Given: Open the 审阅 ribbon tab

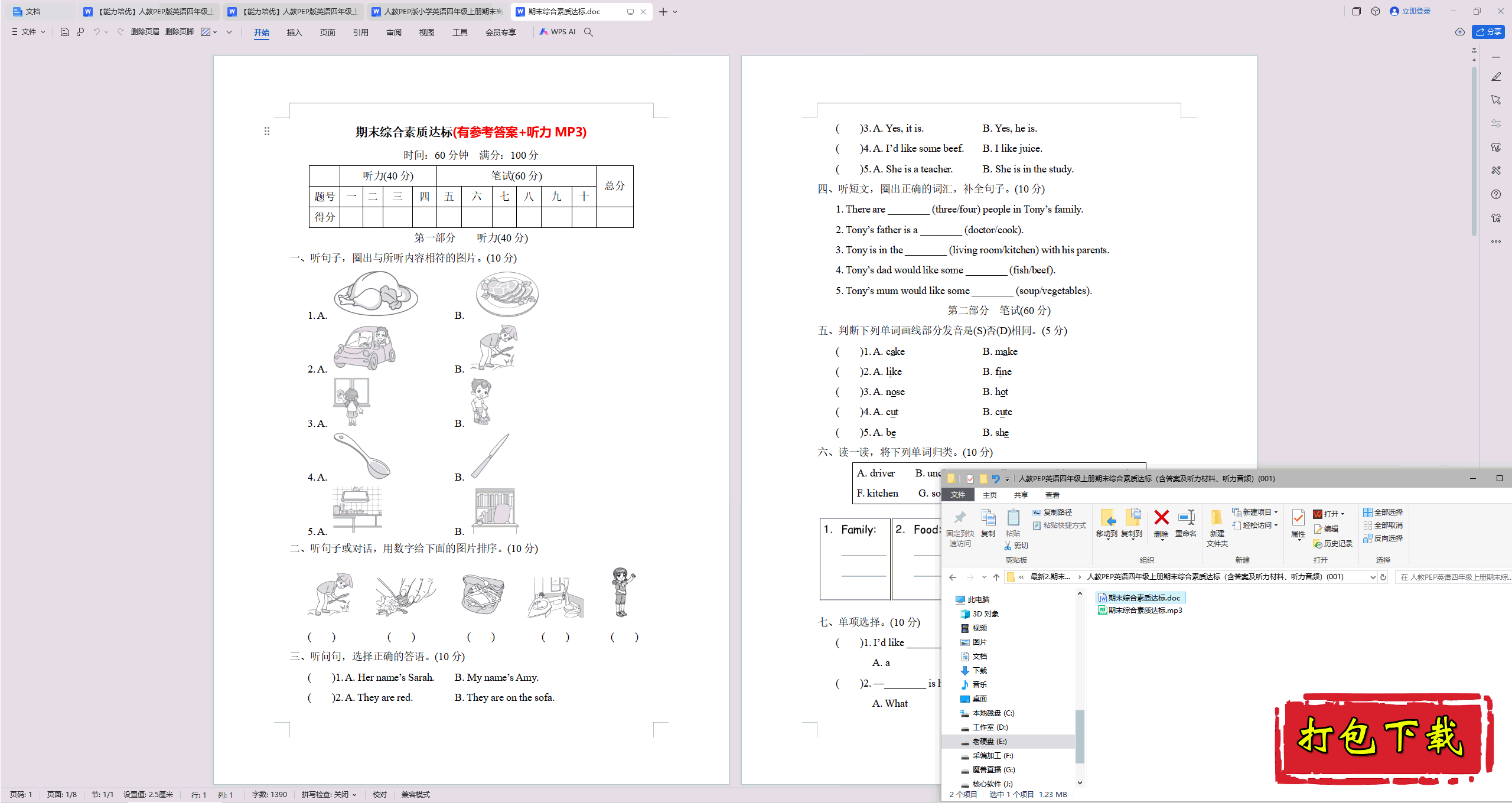Looking at the screenshot, I should coord(394,32).
